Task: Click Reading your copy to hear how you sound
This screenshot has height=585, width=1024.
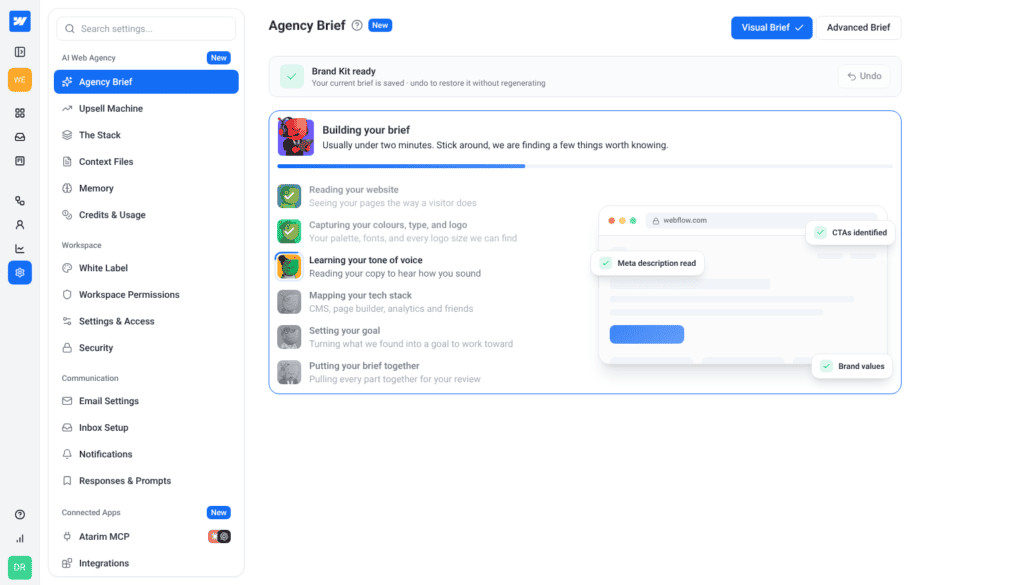Action: [395, 274]
